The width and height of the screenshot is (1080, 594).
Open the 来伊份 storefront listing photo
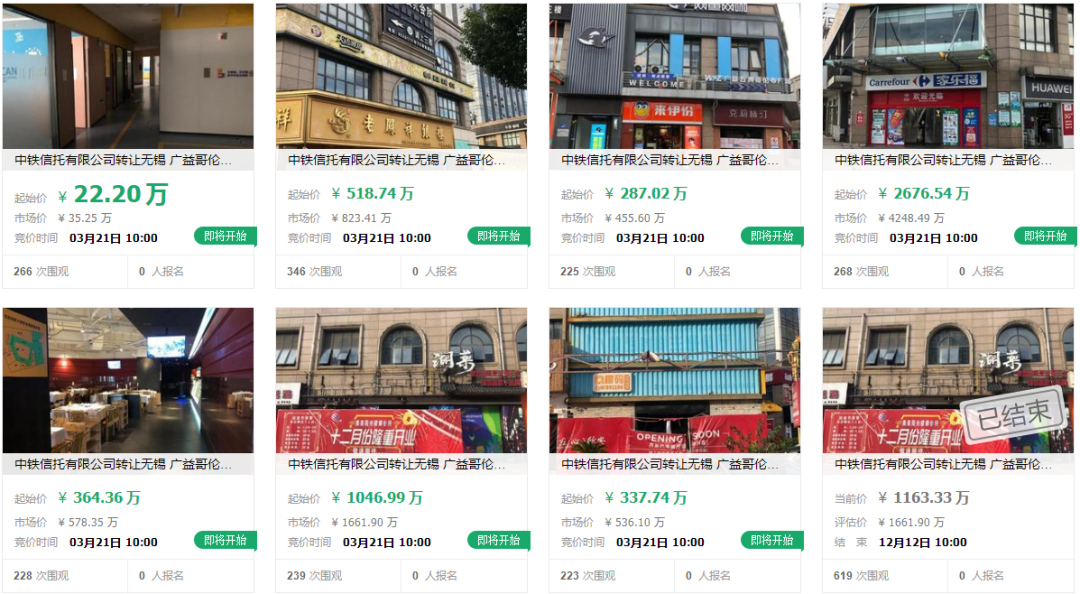click(675, 76)
